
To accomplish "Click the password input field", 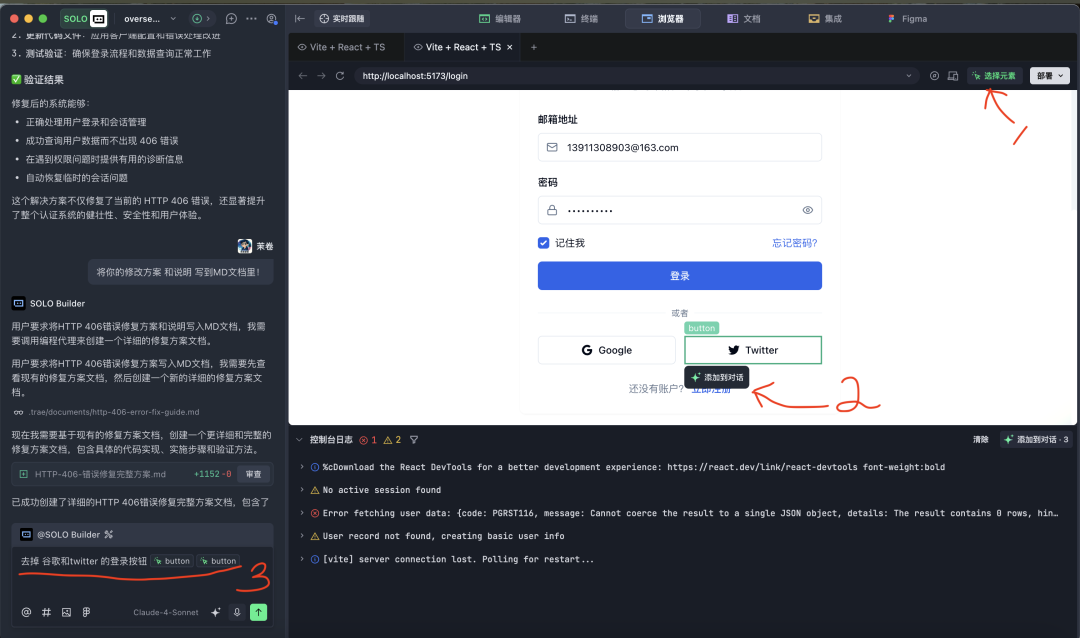I will click(680, 210).
